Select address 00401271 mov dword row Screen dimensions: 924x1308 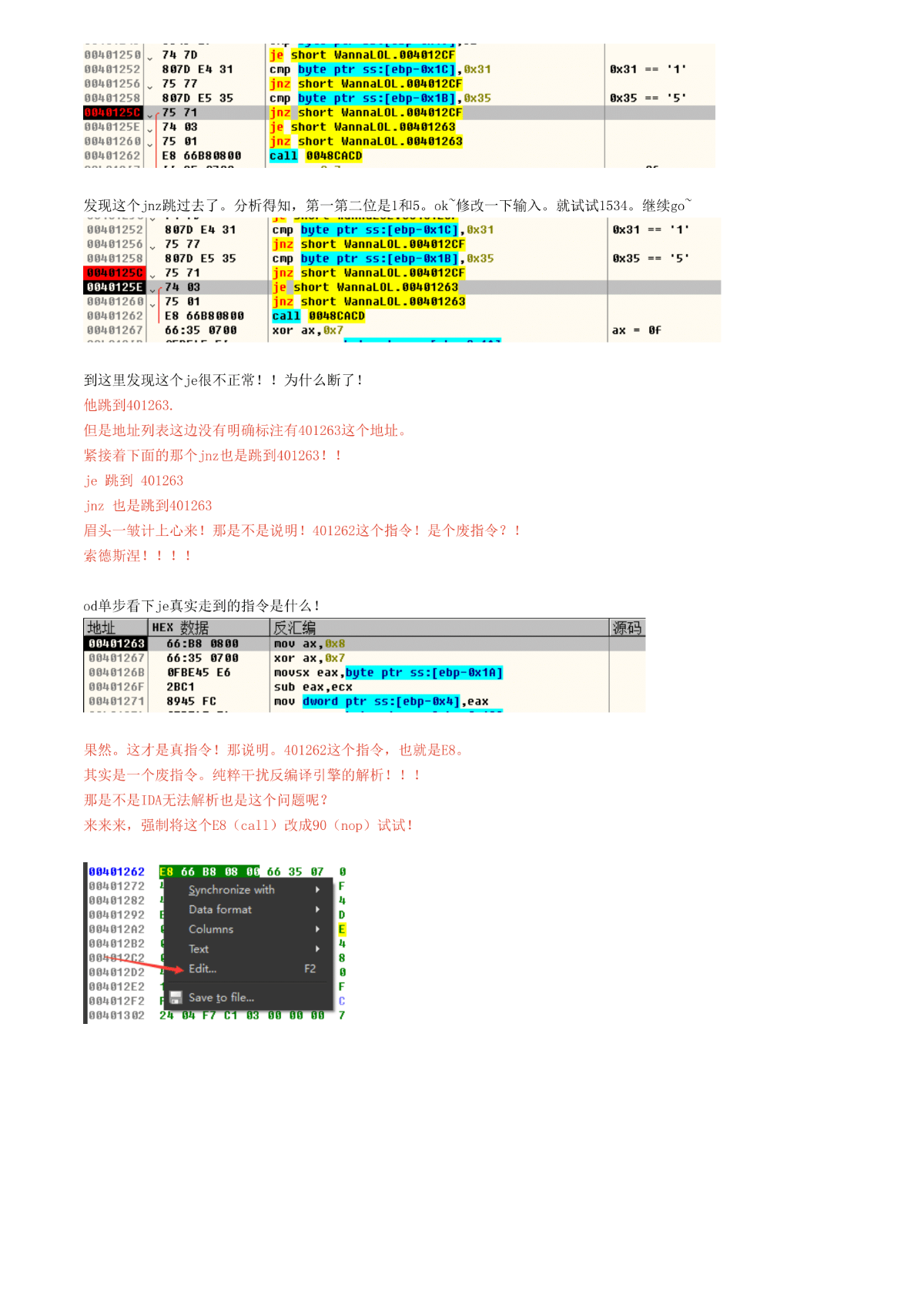(x=364, y=701)
